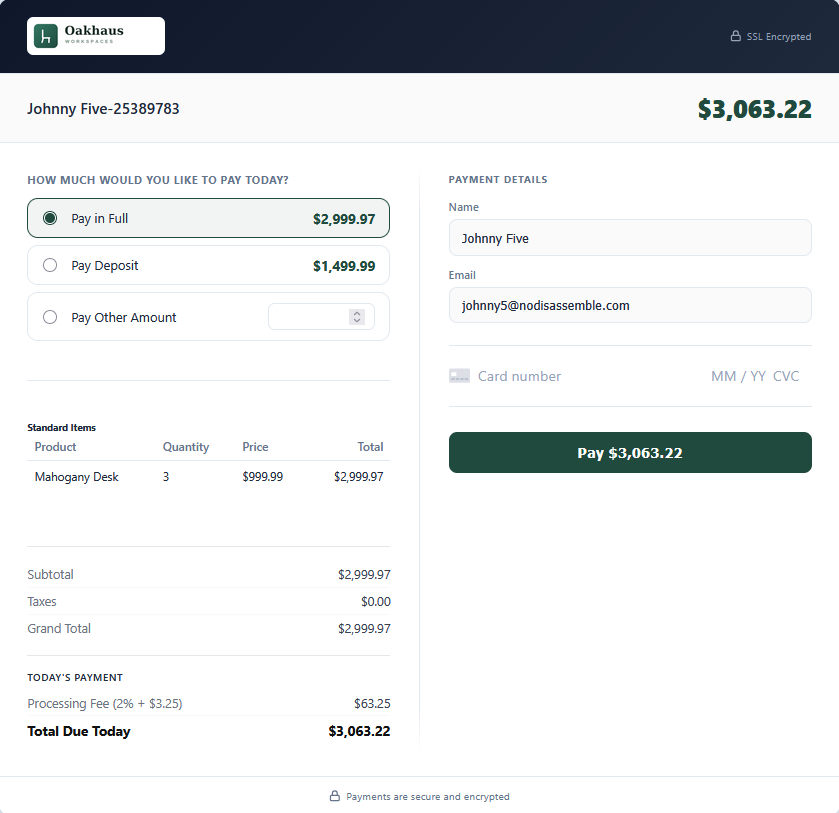Select the Pay Deposit radio button
Screen dimensions: 839x813
pos(50,265)
